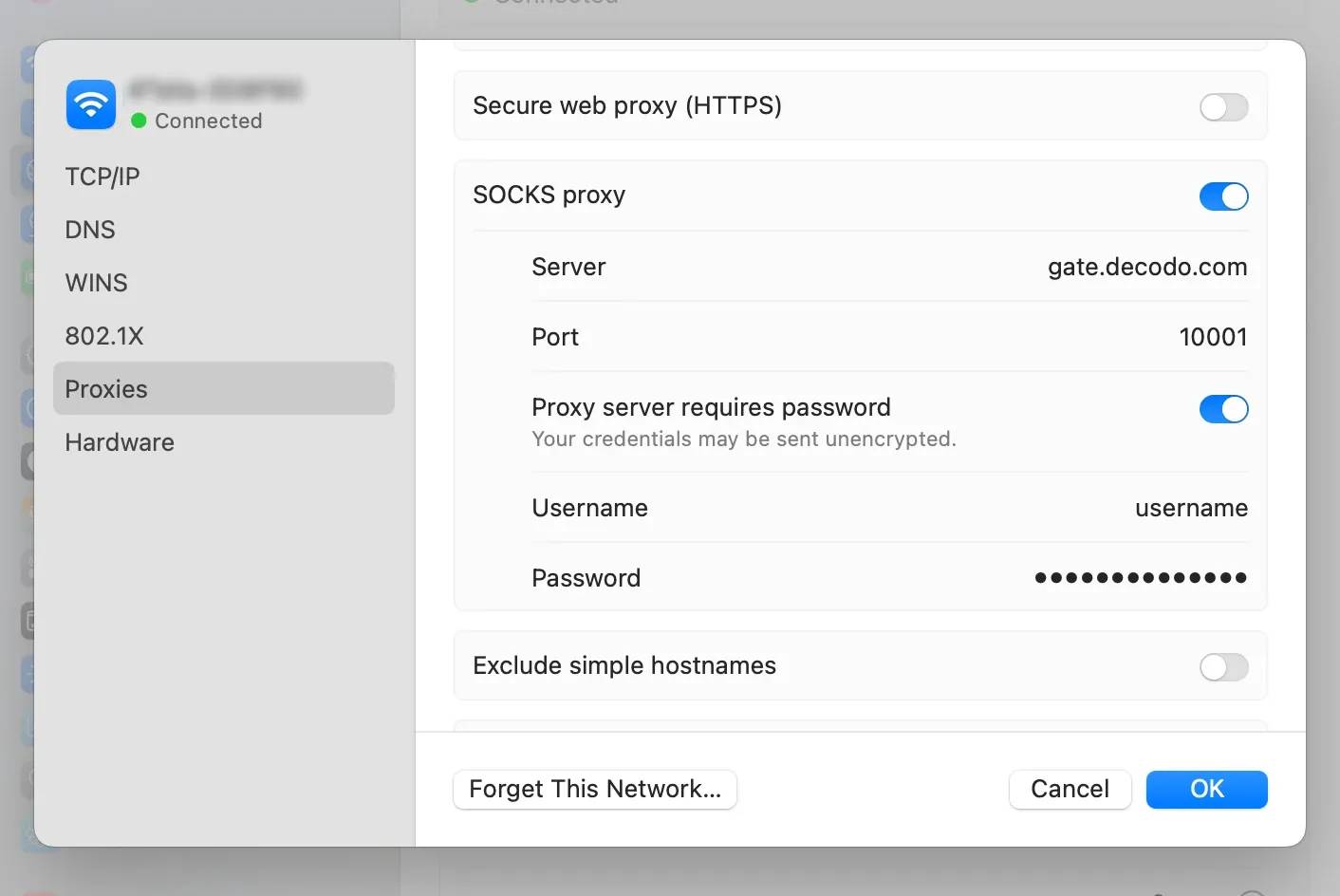
Task: Confirm settings with the OK button
Action: pos(1206,790)
